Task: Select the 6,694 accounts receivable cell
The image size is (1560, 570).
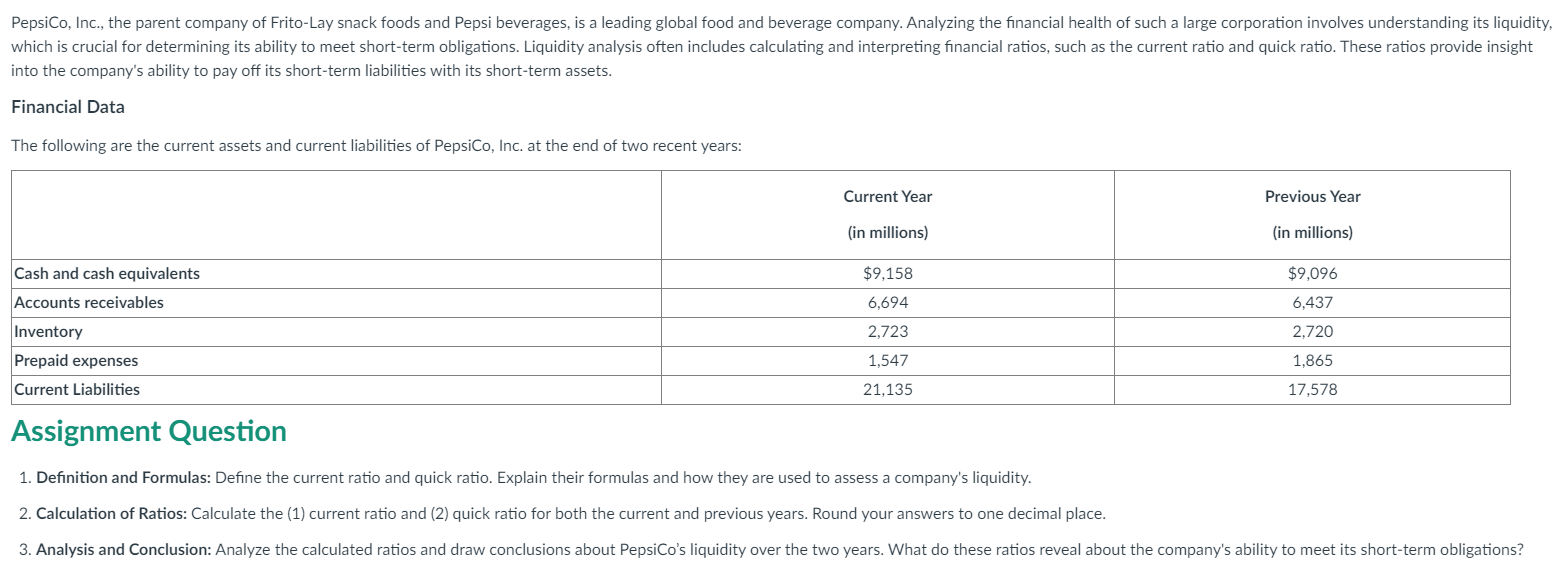Action: 887,303
